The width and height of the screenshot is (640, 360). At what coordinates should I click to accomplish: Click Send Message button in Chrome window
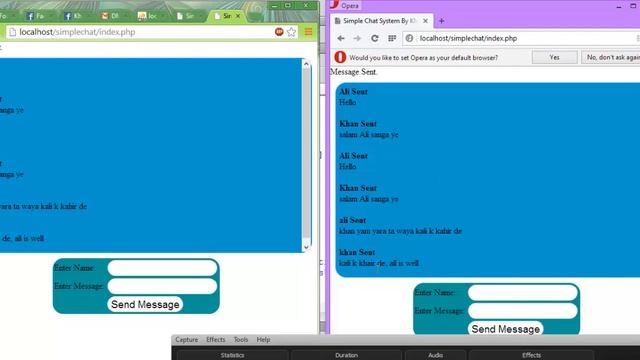(145, 304)
